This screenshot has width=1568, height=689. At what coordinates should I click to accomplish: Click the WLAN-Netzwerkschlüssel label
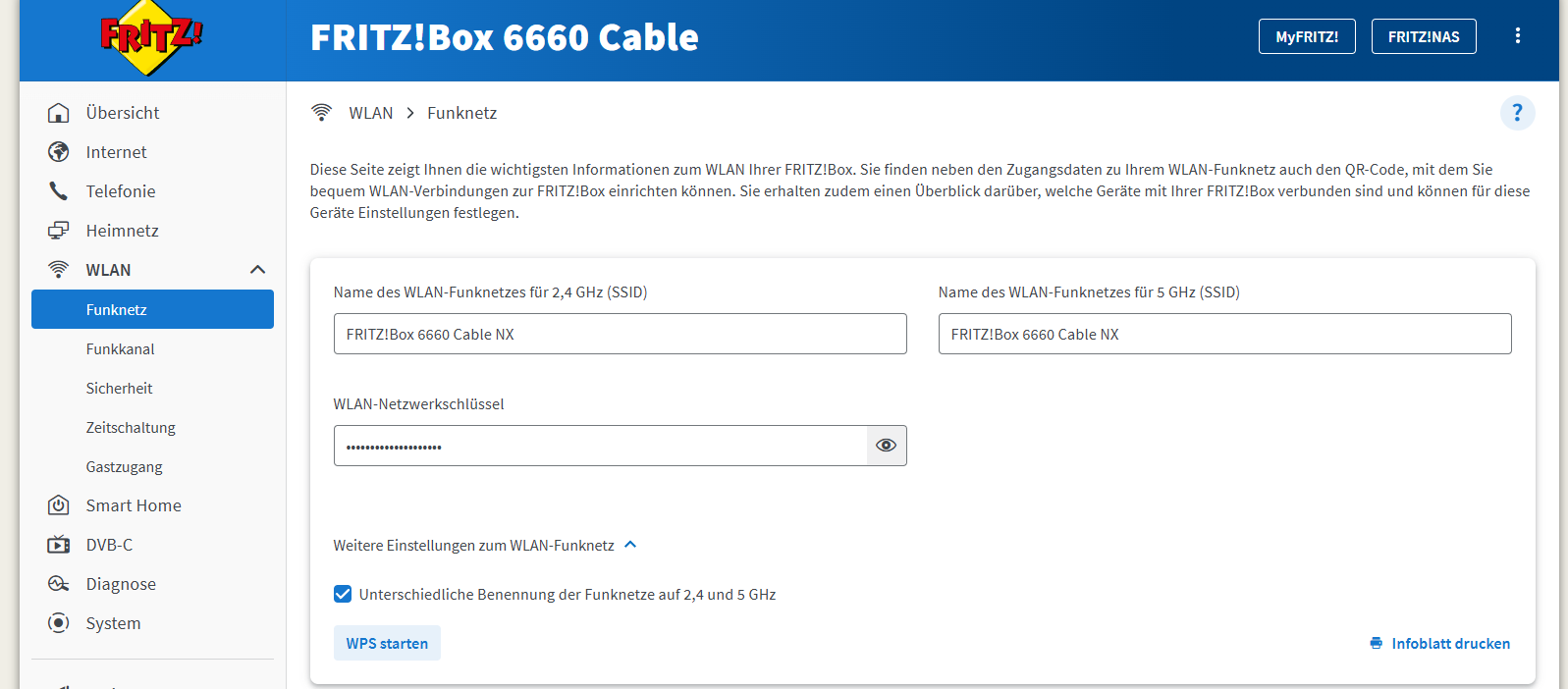418,403
